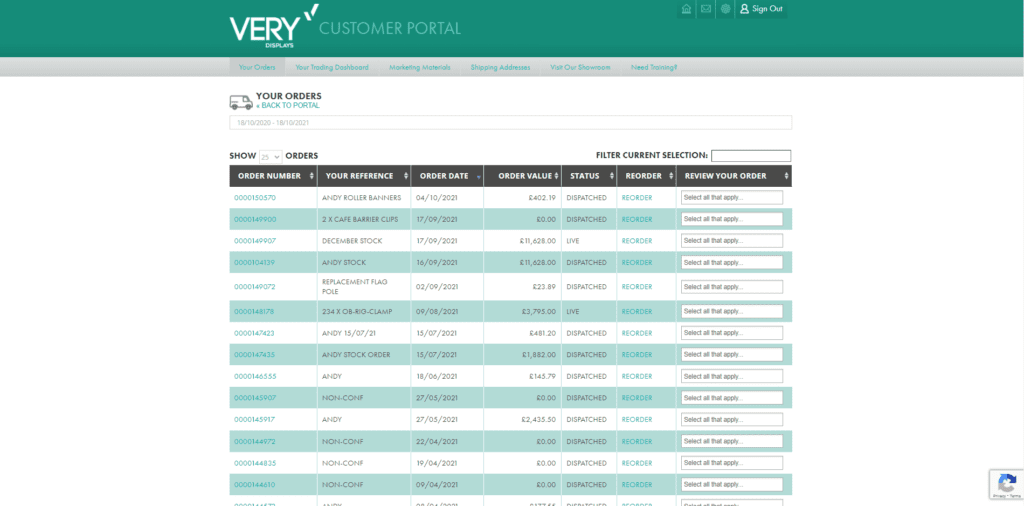The width and height of the screenshot is (1024, 506).
Task: Open the Need Training? tab
Action: pyautogui.click(x=654, y=67)
